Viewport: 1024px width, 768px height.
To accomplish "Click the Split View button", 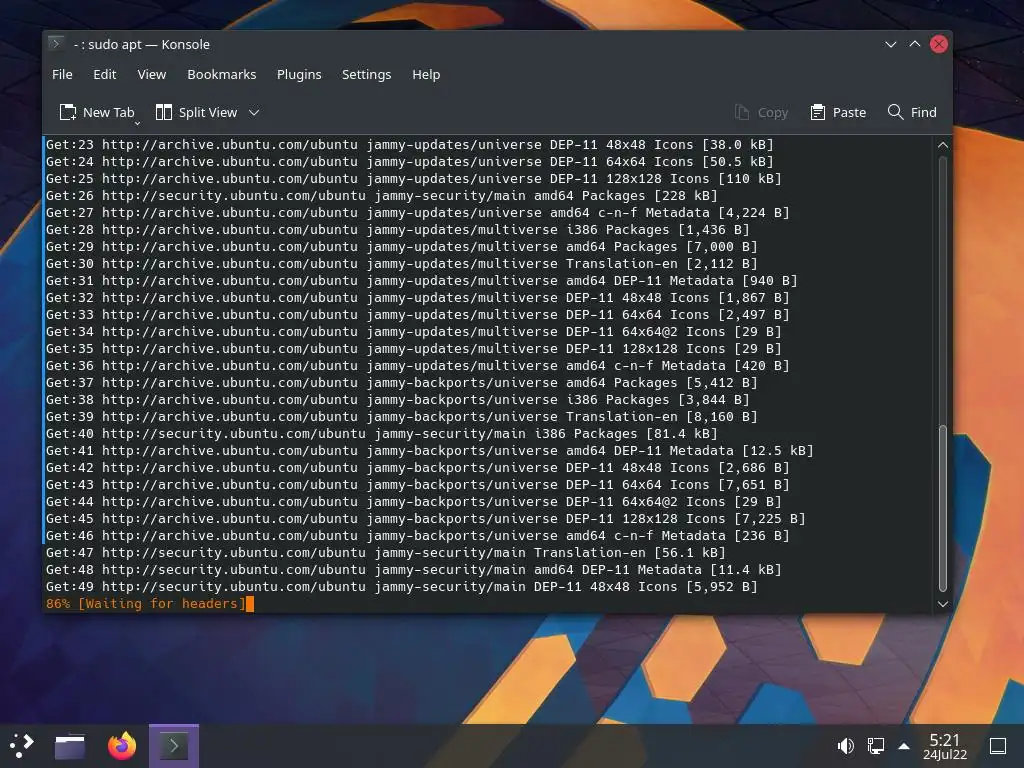I will pos(197,112).
